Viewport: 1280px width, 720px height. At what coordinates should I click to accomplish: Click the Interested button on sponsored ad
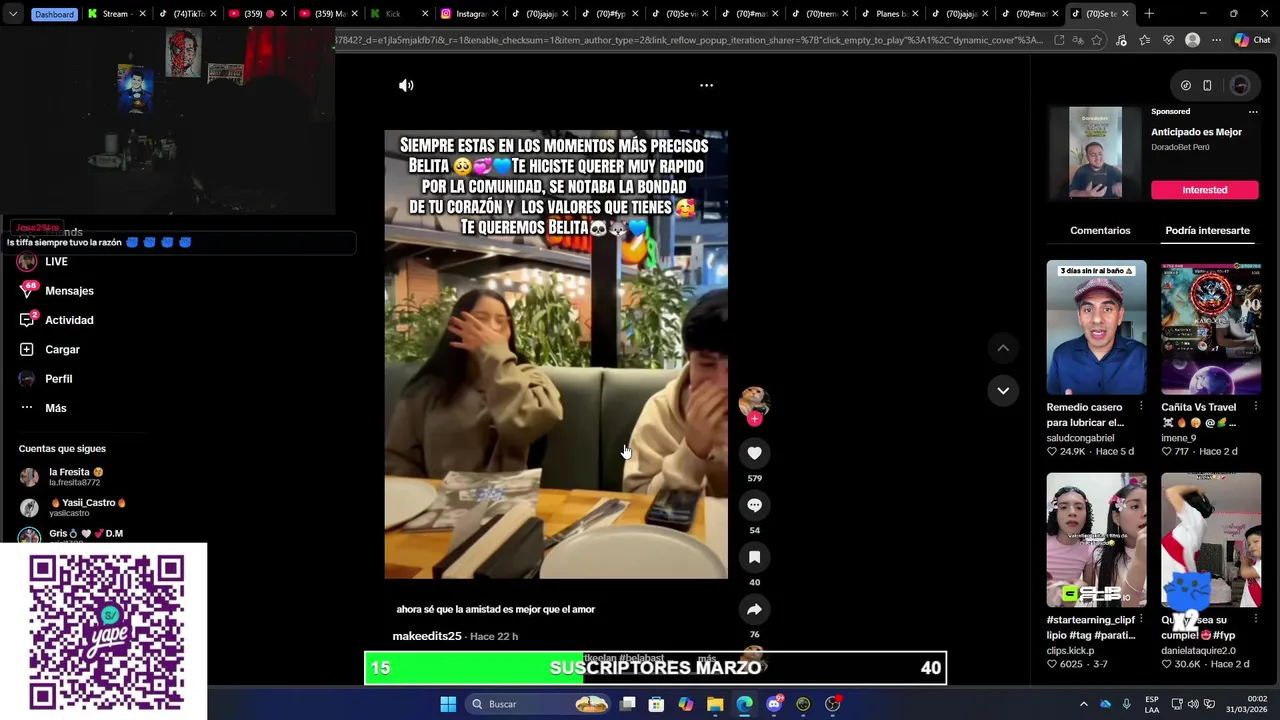pos(1204,190)
